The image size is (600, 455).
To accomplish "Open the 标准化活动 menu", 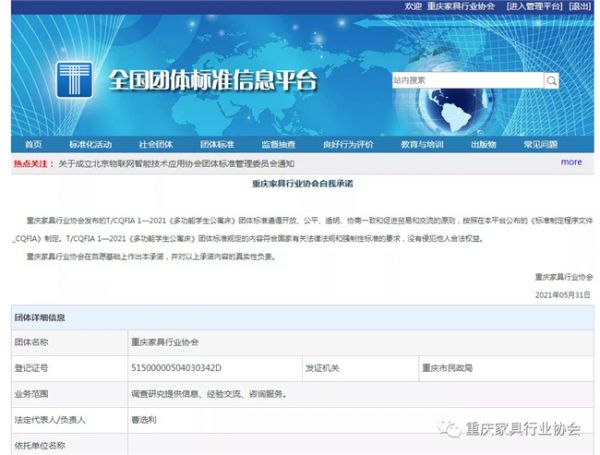I will point(91,144).
